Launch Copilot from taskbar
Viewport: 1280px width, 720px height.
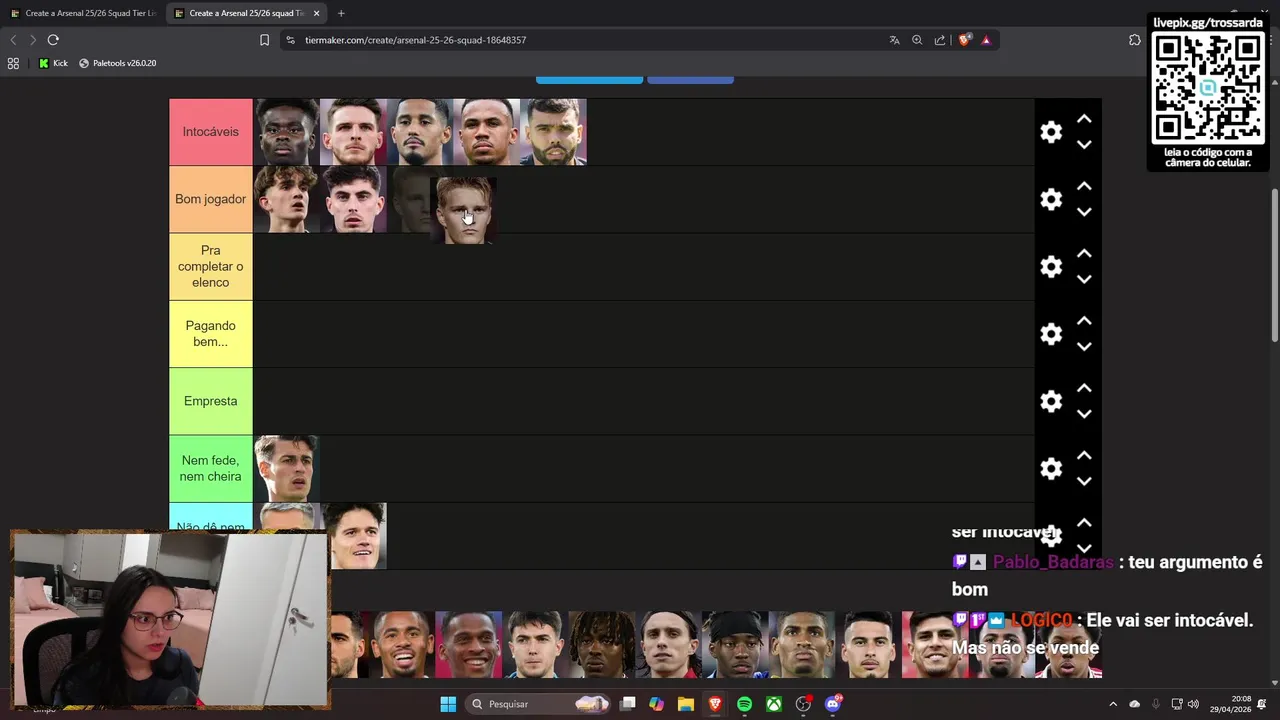point(656,704)
